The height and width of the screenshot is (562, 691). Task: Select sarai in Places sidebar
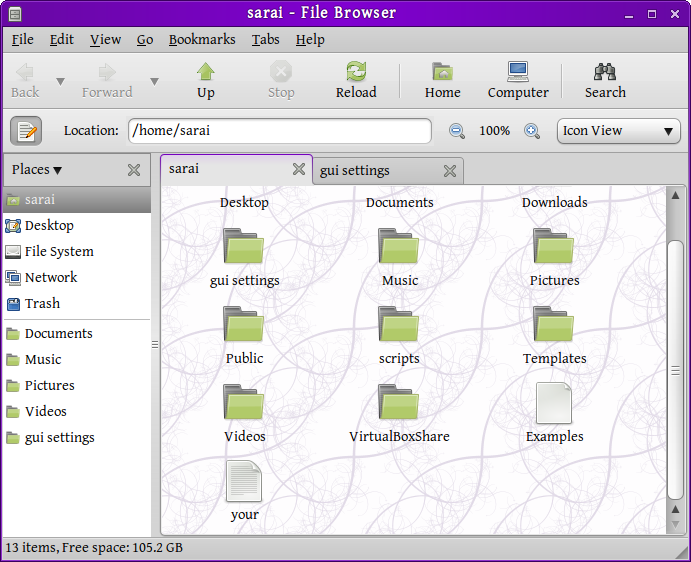[77, 200]
